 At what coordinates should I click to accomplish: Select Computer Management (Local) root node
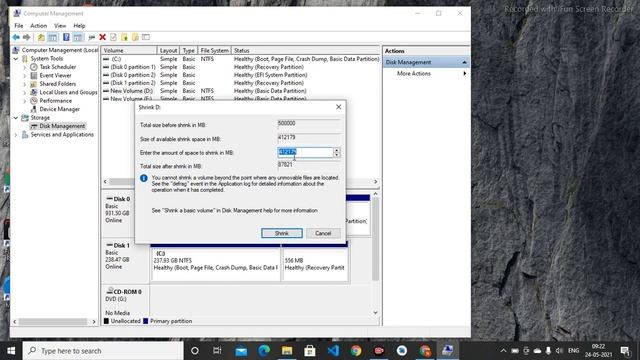pos(60,50)
